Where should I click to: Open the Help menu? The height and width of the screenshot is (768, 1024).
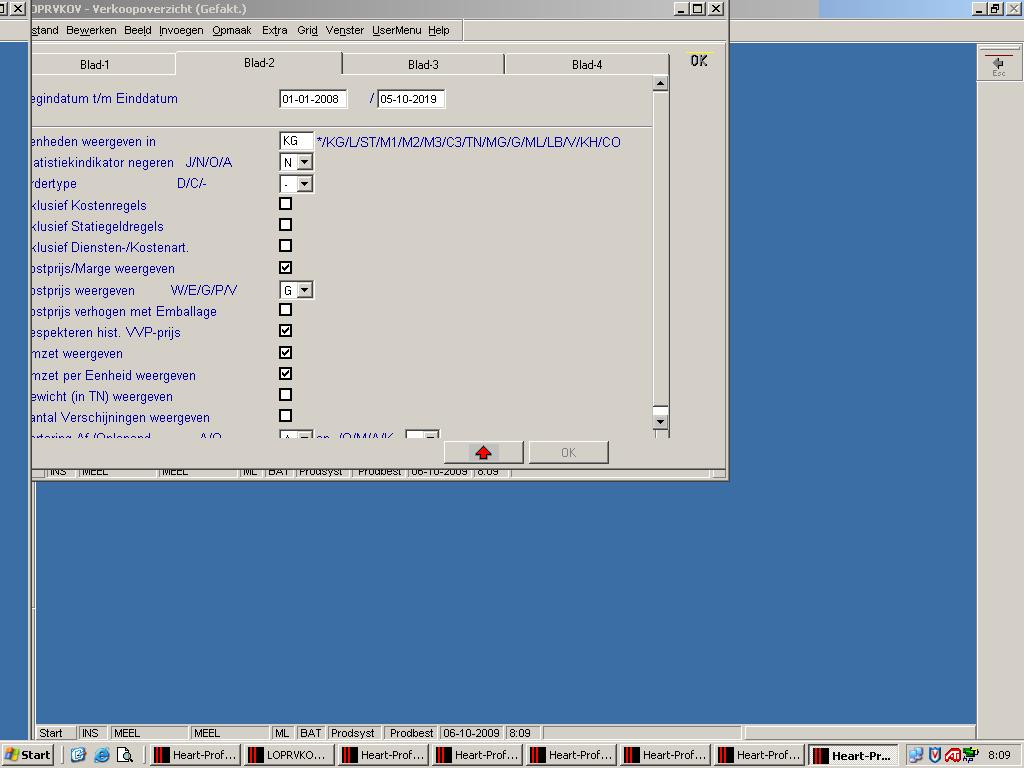pos(439,30)
